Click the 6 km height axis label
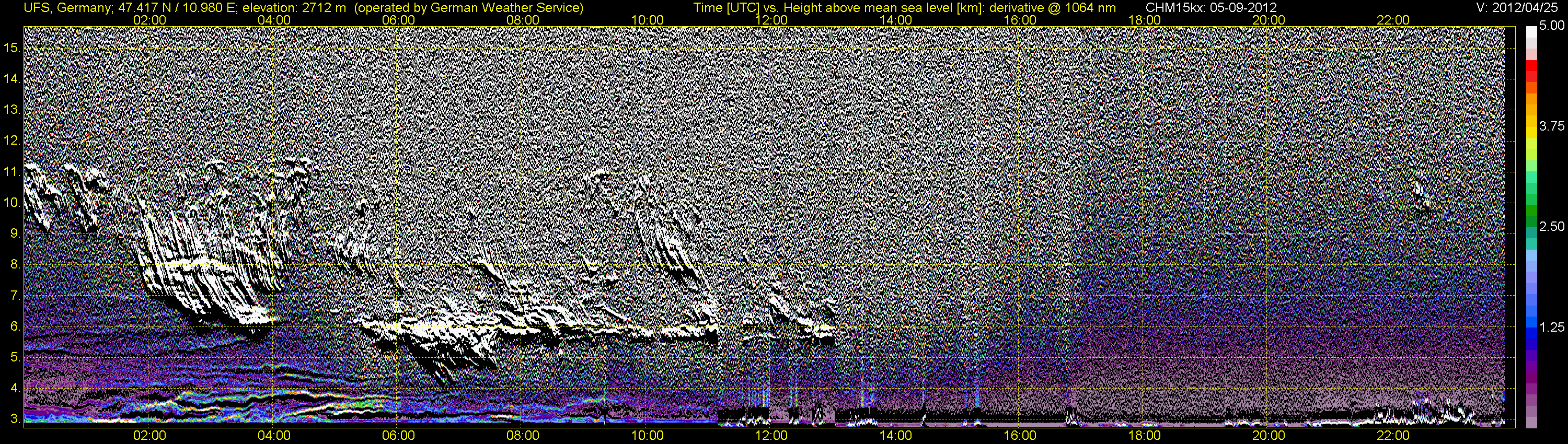Image resolution: width=1568 pixels, height=444 pixels. (x=15, y=326)
